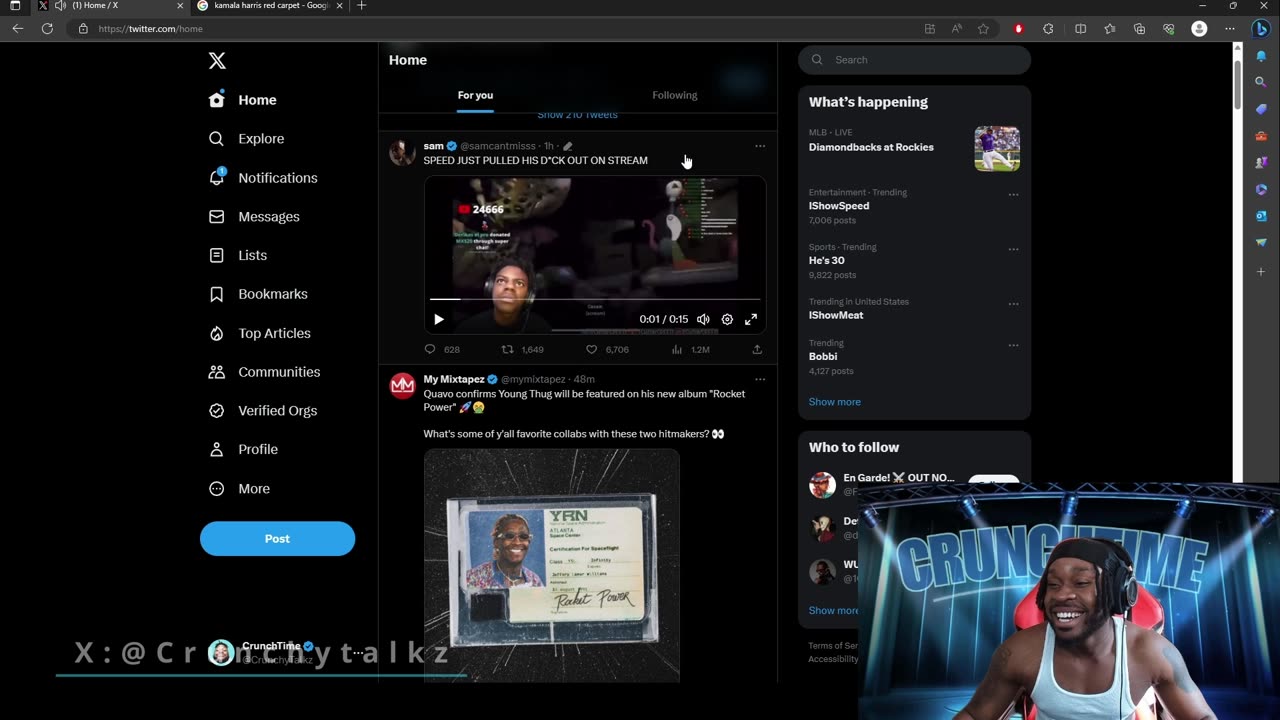The width and height of the screenshot is (1280, 720).
Task: Open options for IShowMeat trend
Action: (1013, 303)
